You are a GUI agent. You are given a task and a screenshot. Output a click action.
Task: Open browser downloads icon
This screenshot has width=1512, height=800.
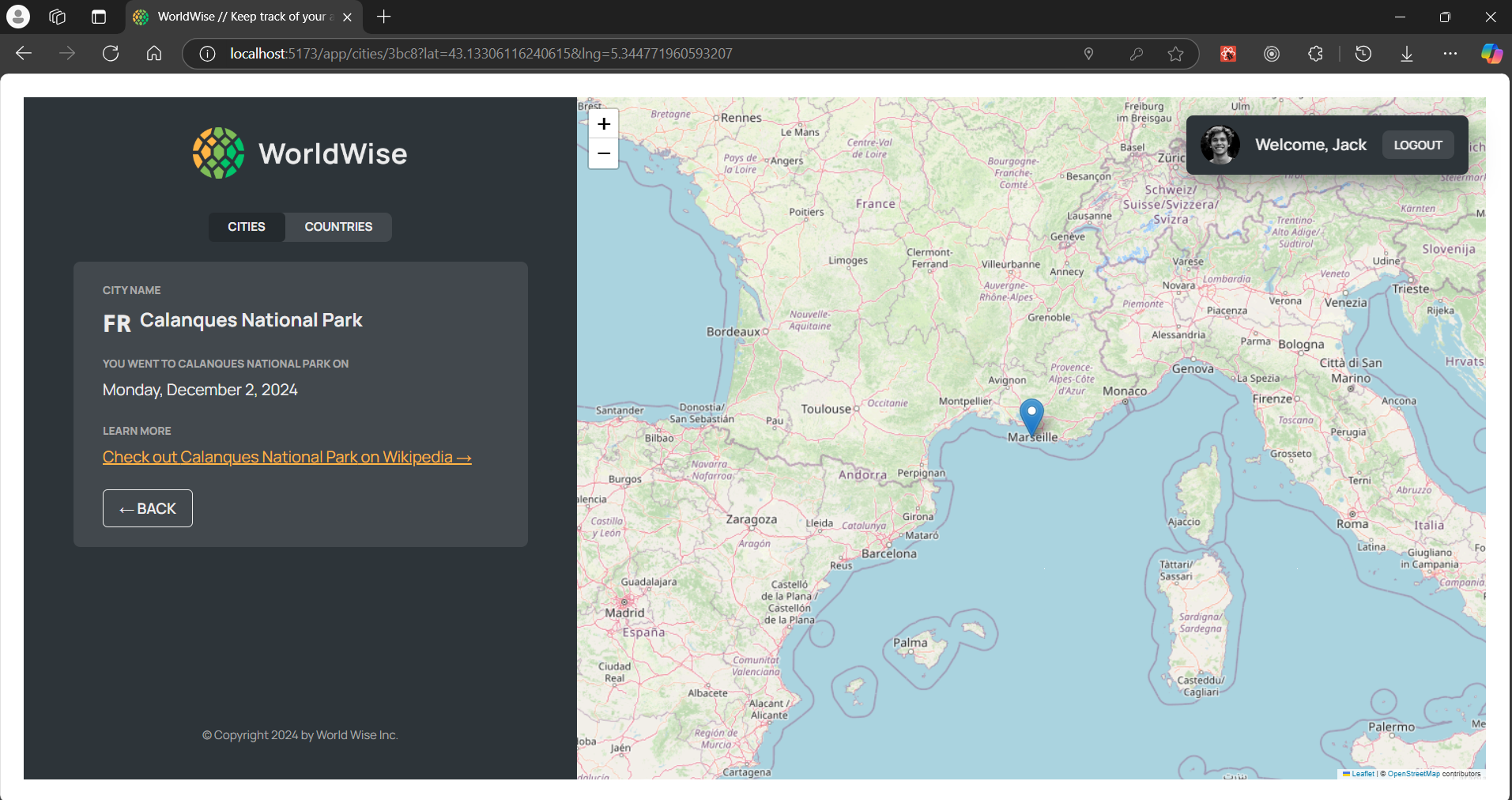coord(1407,54)
